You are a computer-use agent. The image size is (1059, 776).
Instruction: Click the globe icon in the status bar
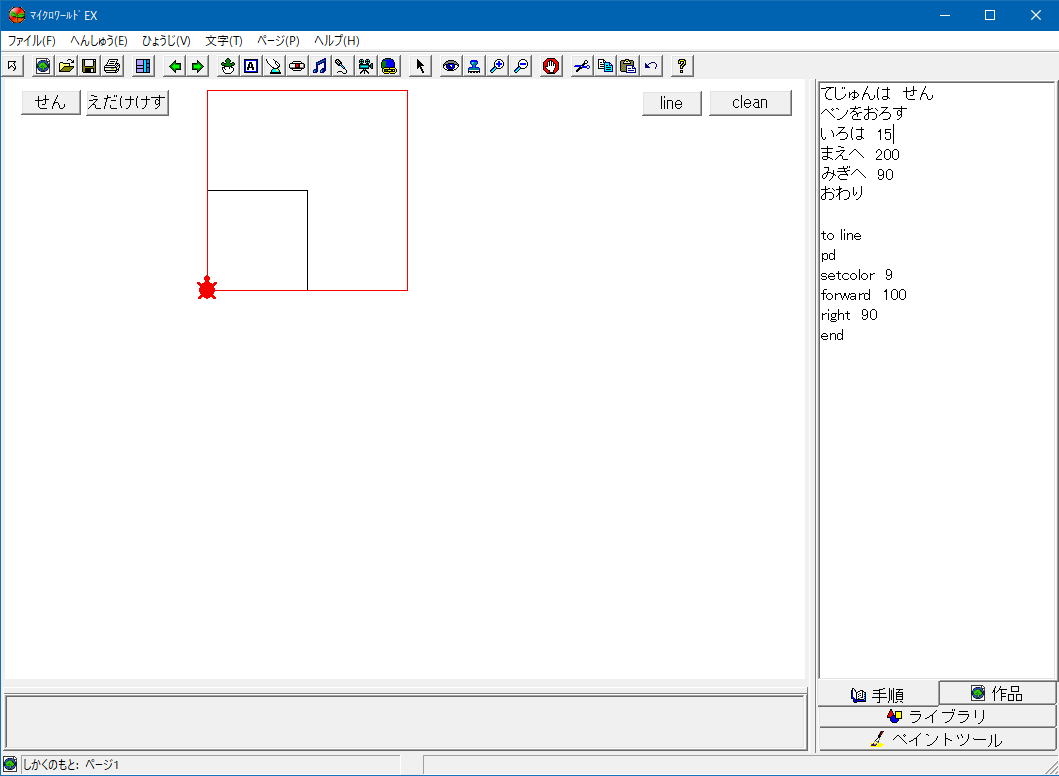[10, 765]
